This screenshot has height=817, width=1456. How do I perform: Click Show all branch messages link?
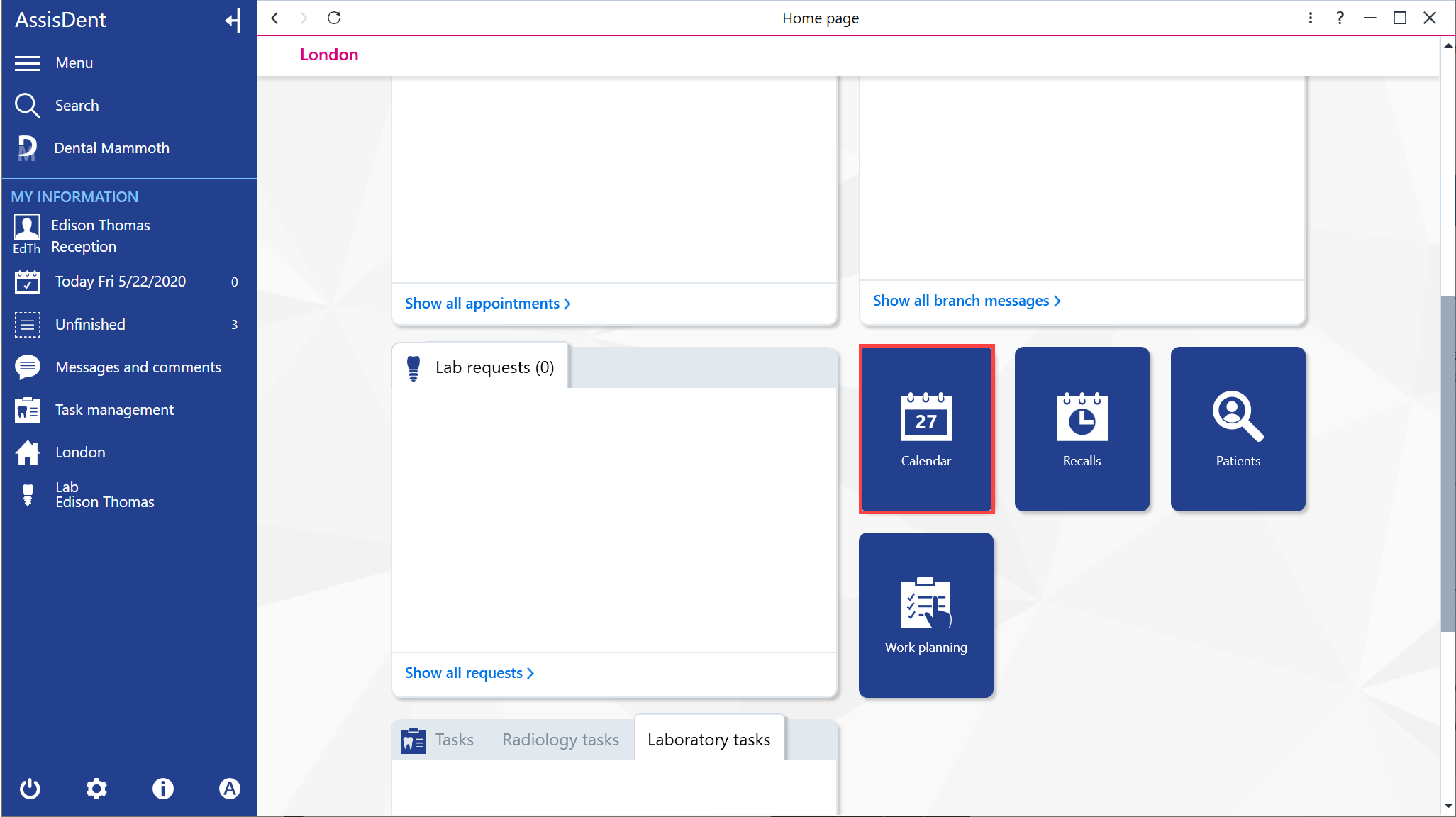[967, 301]
